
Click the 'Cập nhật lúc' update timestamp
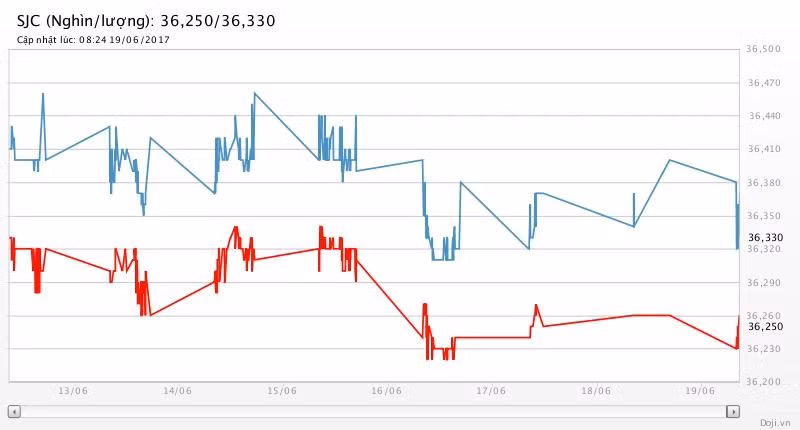(93, 40)
